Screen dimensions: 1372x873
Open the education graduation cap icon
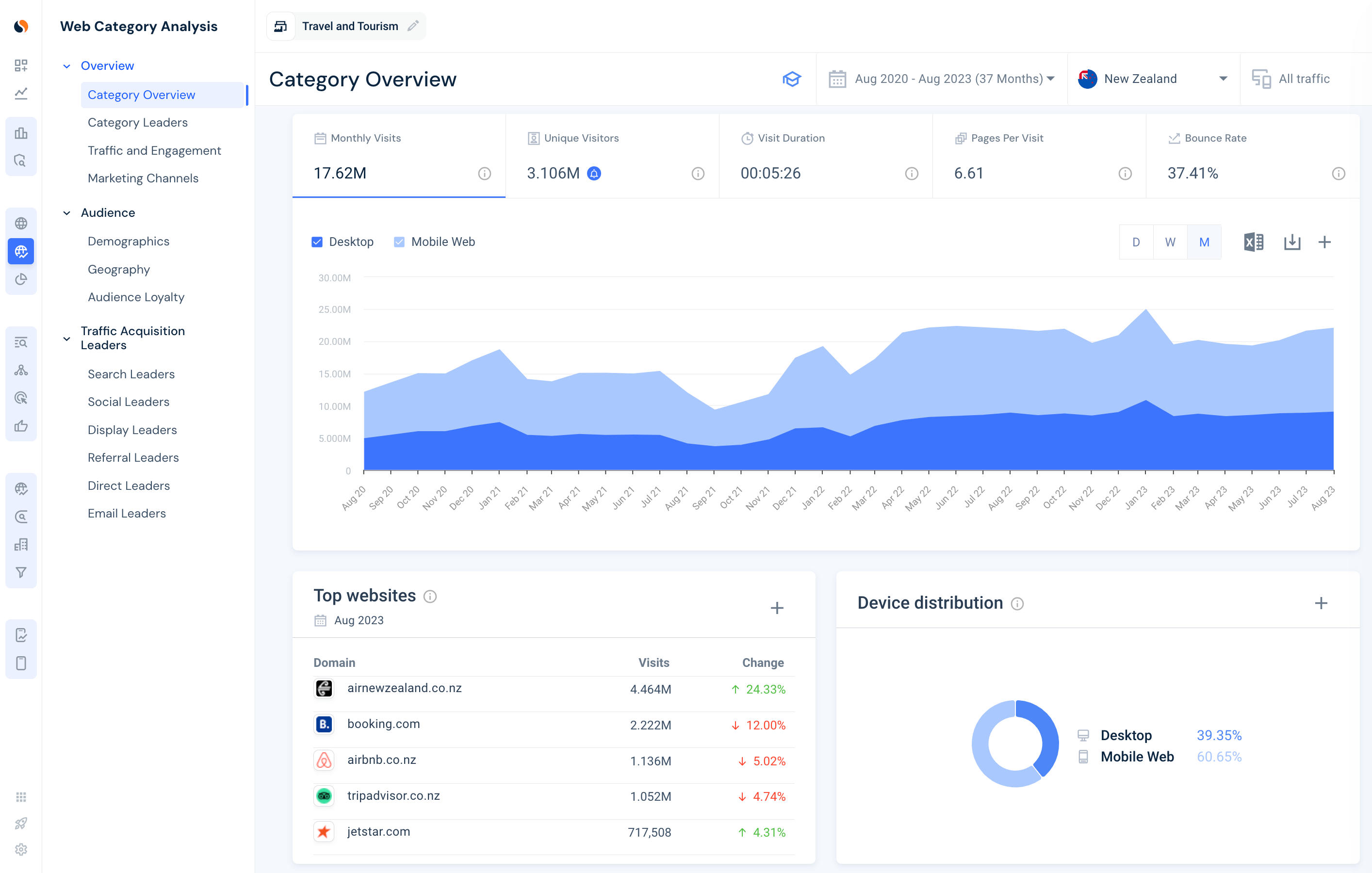pyautogui.click(x=791, y=79)
